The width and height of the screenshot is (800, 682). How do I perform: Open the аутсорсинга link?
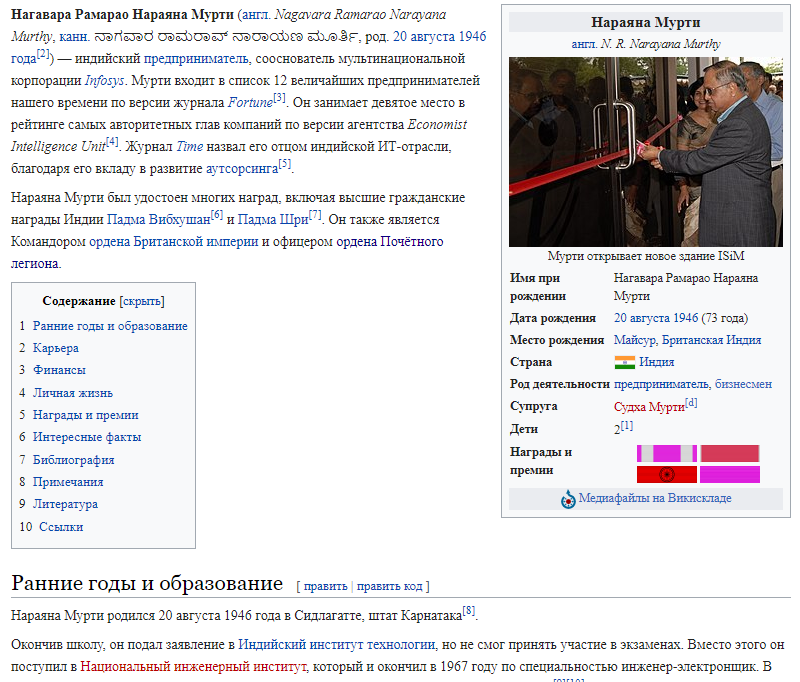[242, 168]
